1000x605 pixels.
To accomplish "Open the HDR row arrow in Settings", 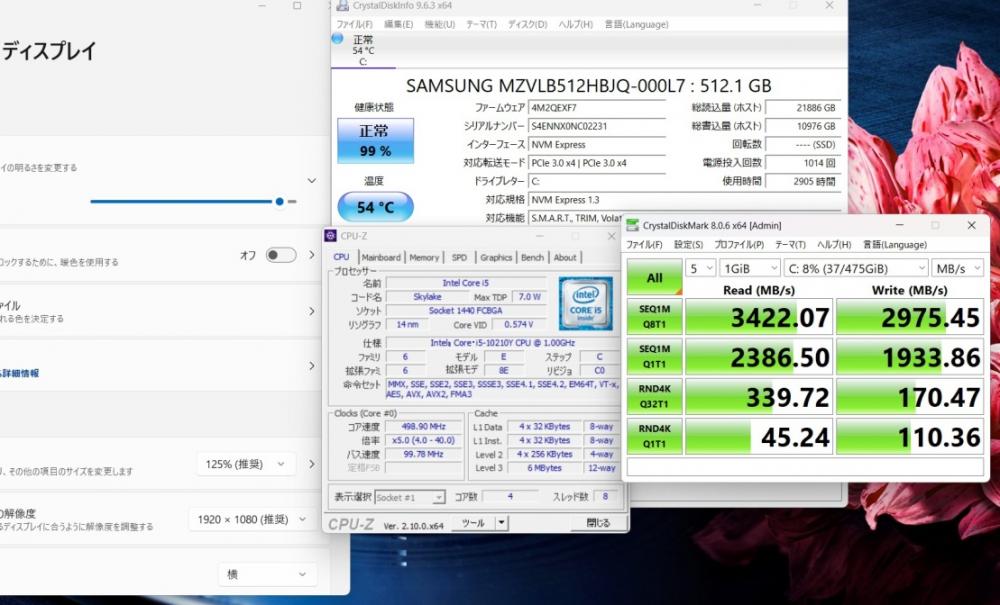I will pos(312,366).
